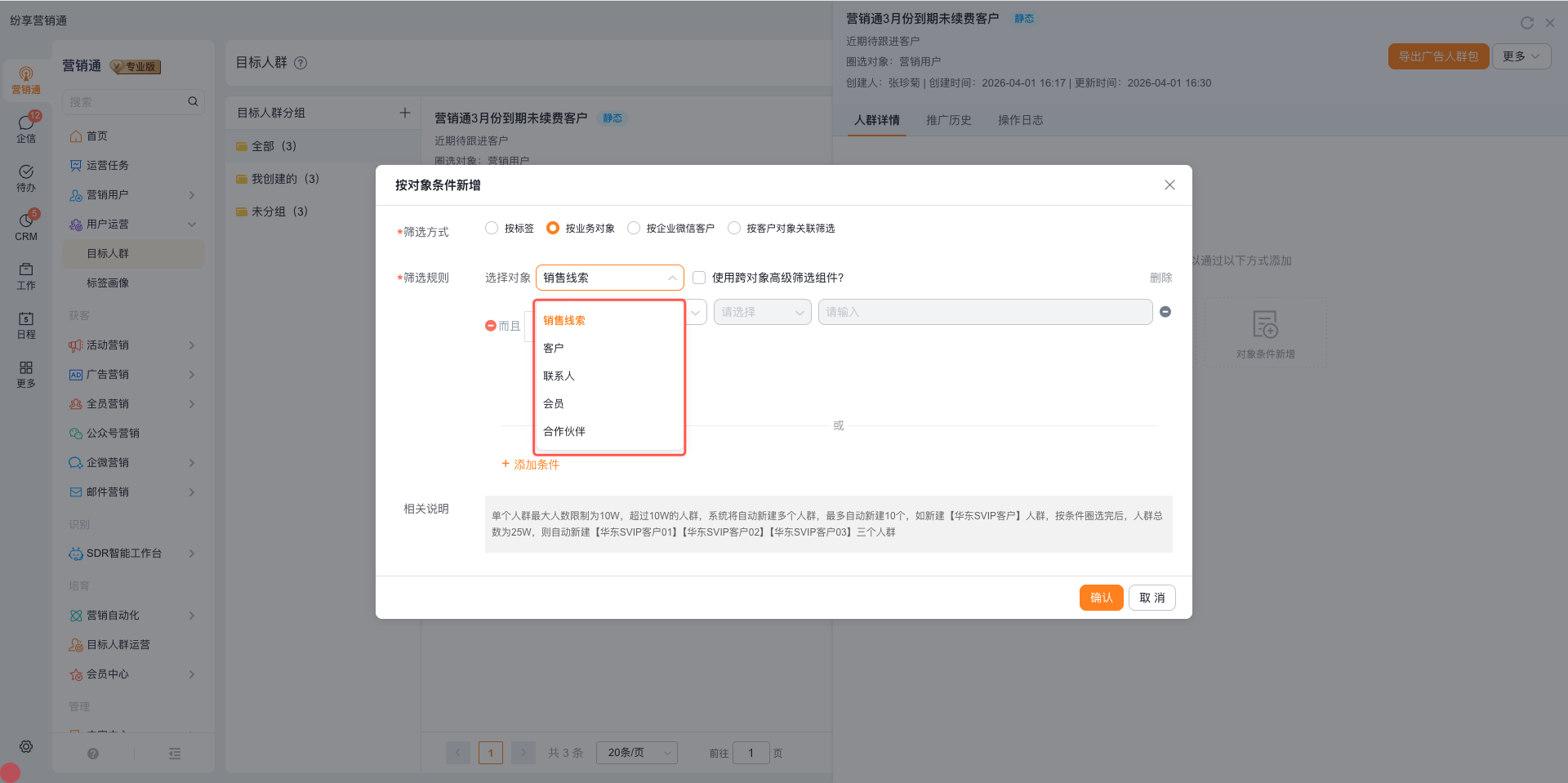Viewport: 1568px width, 783px height.
Task: Open 目标人群运营 in sidebar
Action: click(133, 645)
